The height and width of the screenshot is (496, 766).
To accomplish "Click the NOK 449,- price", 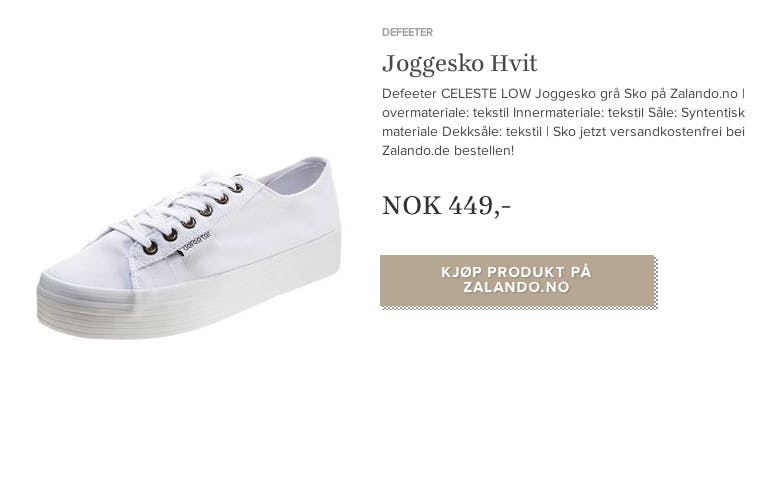I will (446, 205).
